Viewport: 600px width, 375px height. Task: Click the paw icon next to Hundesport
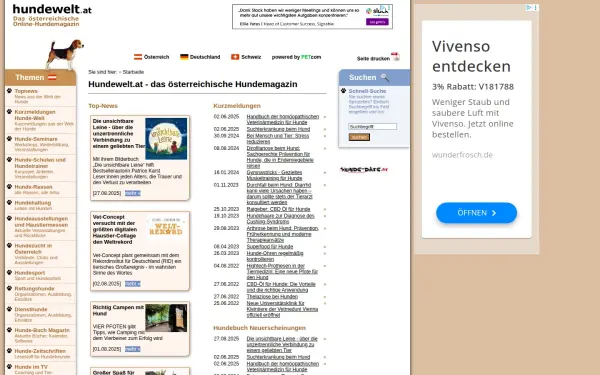[x=9, y=272]
